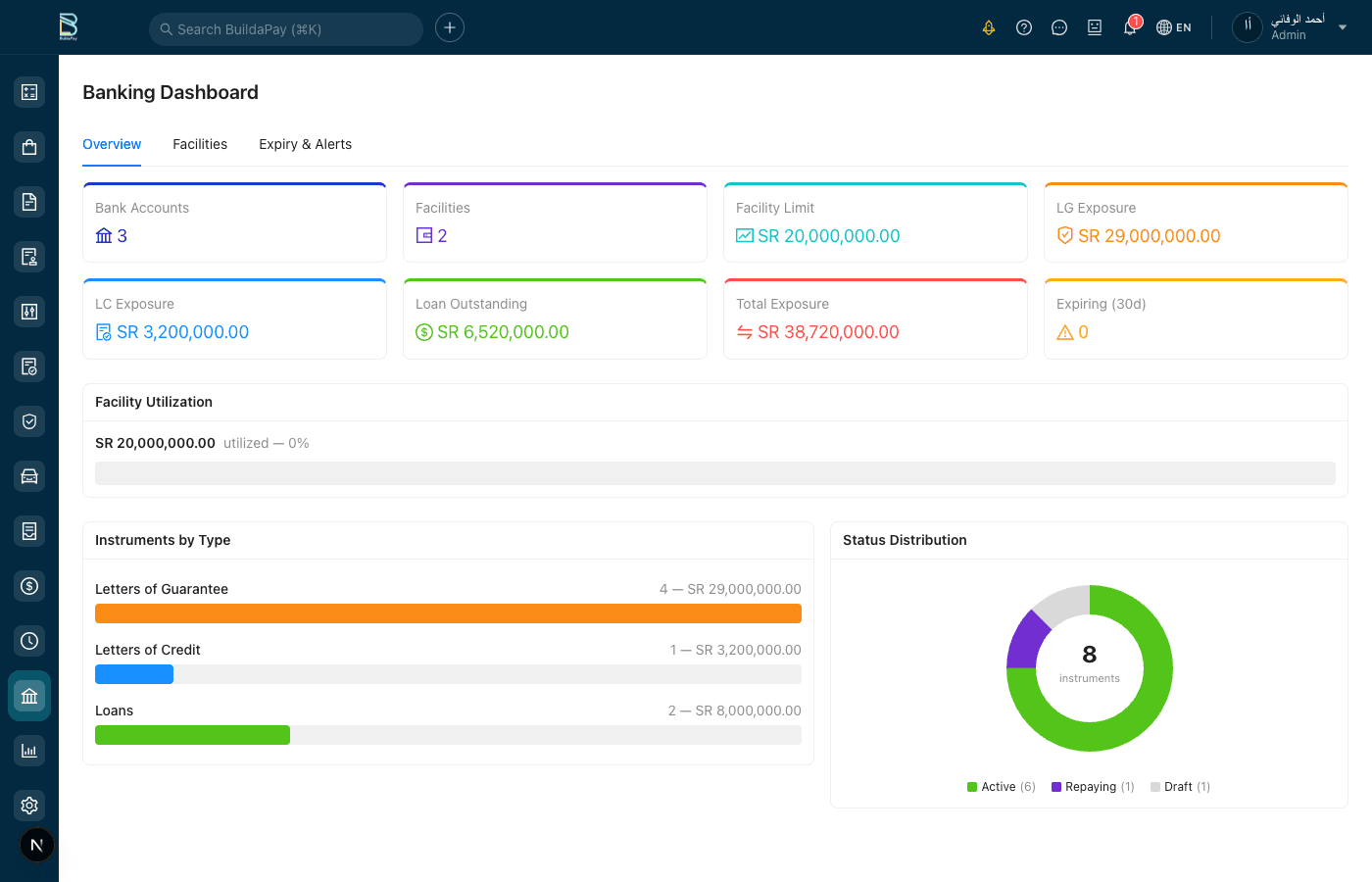1372x882 pixels.
Task: Open the chat bubble icon in the header
Action: [x=1058, y=26]
